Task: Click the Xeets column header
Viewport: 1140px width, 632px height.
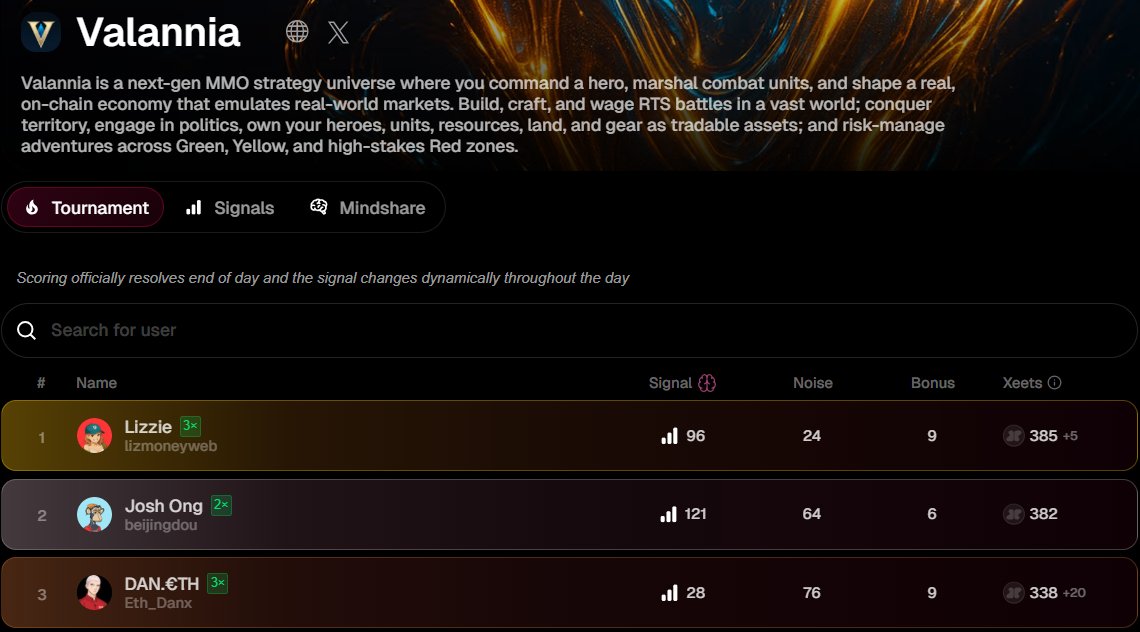Action: (x=1022, y=383)
